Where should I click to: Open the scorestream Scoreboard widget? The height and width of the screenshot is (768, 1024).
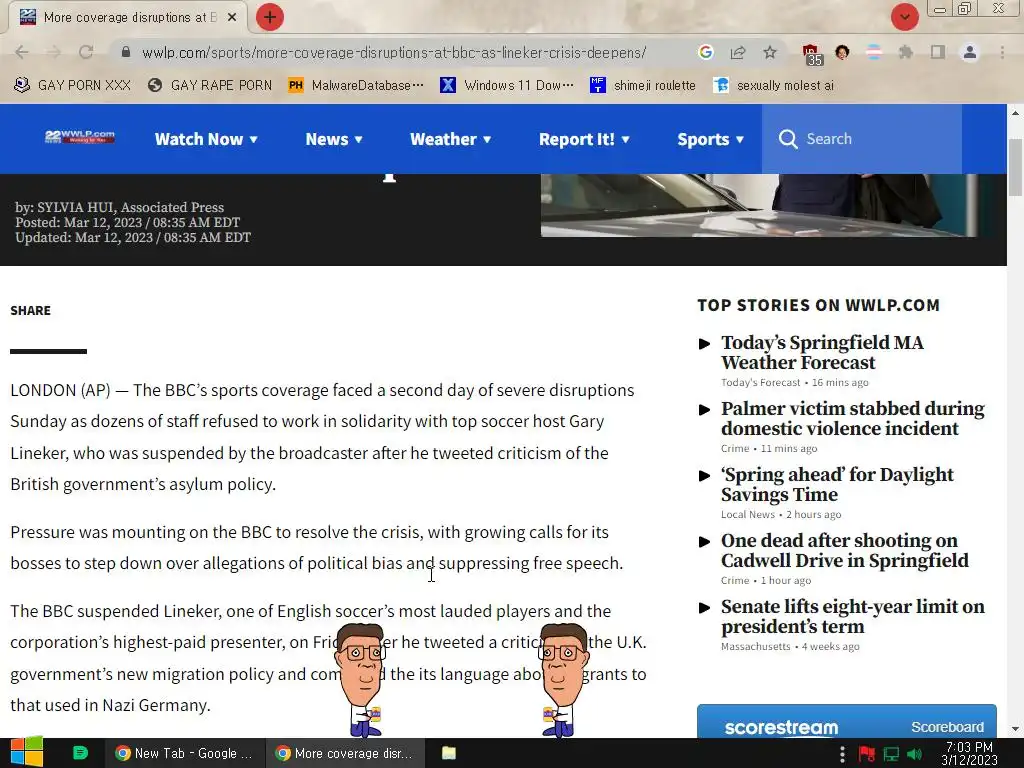tap(846, 722)
